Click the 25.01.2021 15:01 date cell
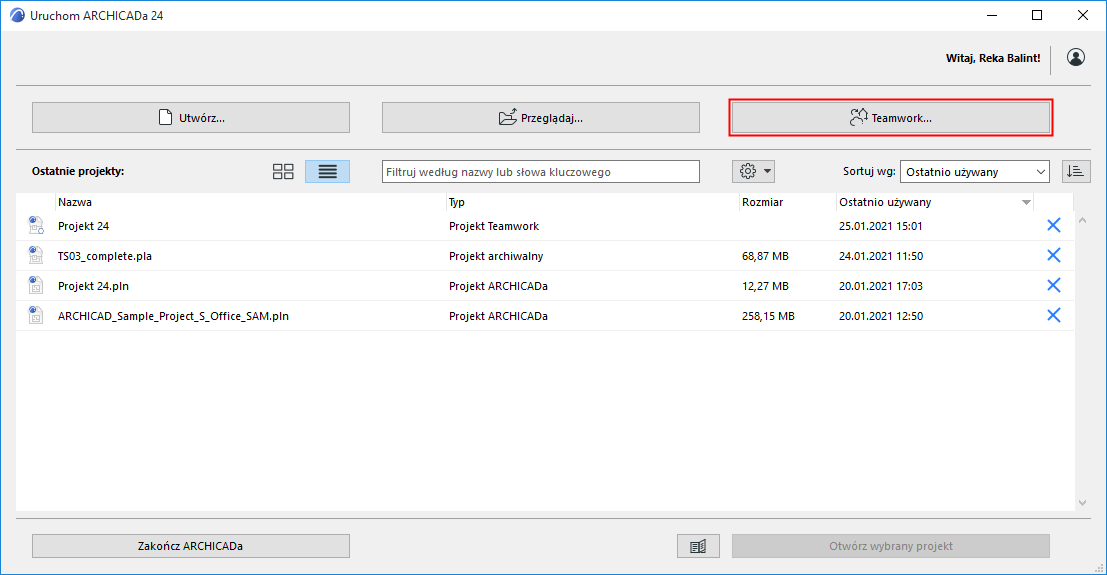Image resolution: width=1107 pixels, height=575 pixels. (x=880, y=226)
